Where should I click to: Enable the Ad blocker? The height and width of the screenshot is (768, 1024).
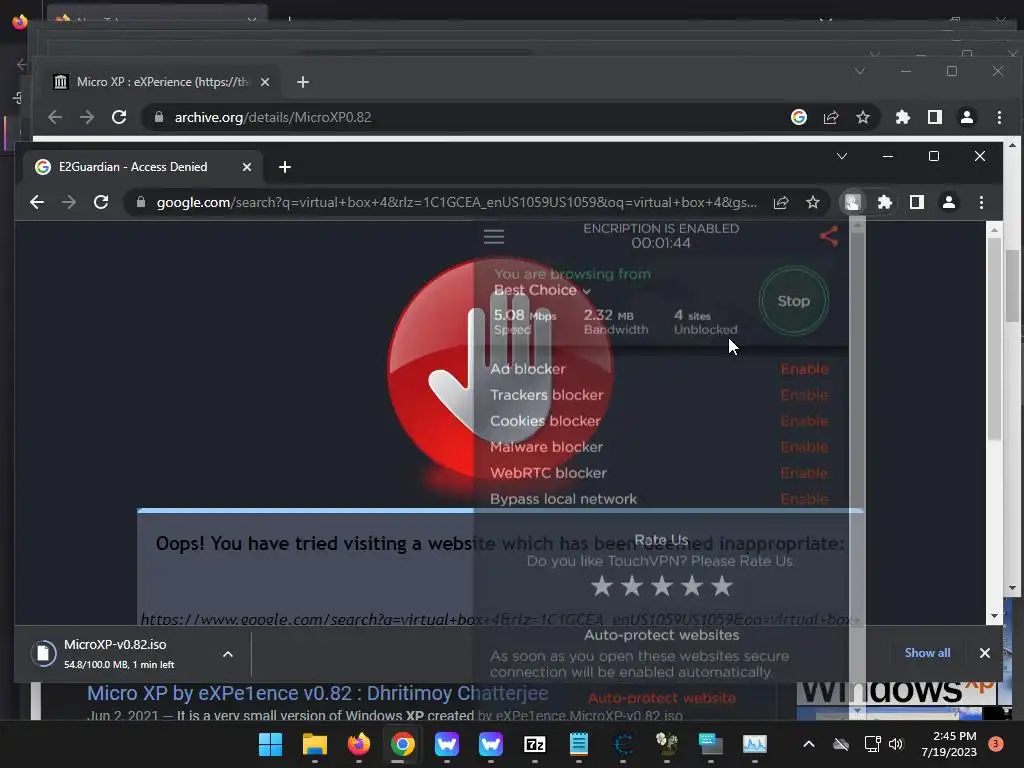tap(804, 369)
